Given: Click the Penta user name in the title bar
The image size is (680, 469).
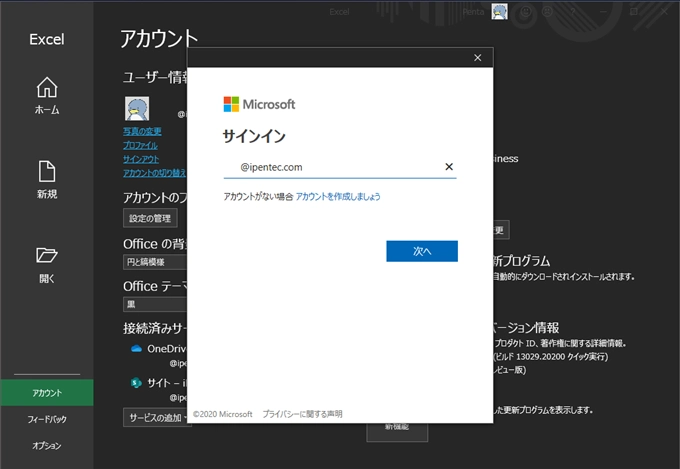Looking at the screenshot, I should click(473, 12).
